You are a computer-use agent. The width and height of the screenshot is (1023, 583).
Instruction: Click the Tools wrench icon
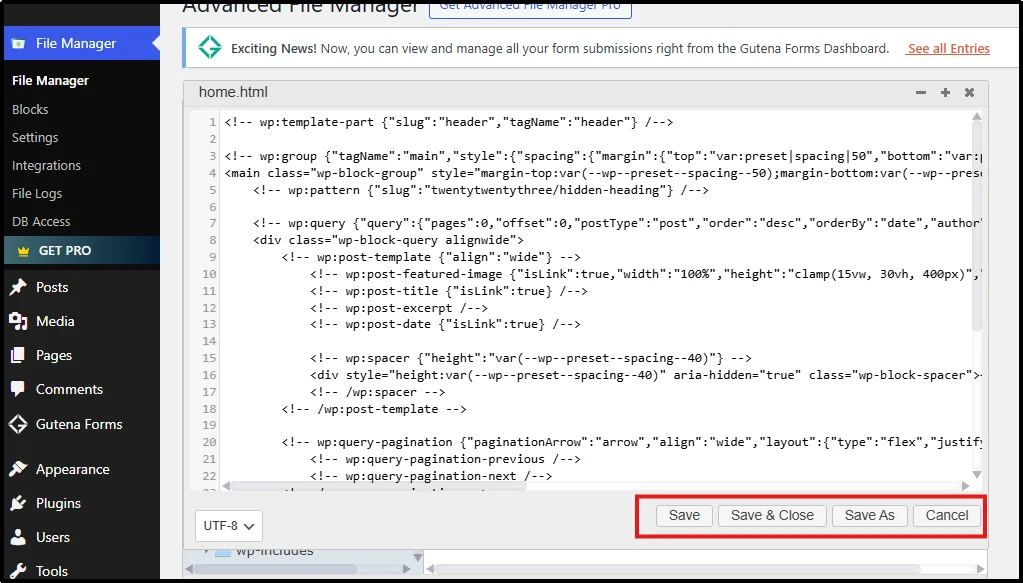(18, 571)
